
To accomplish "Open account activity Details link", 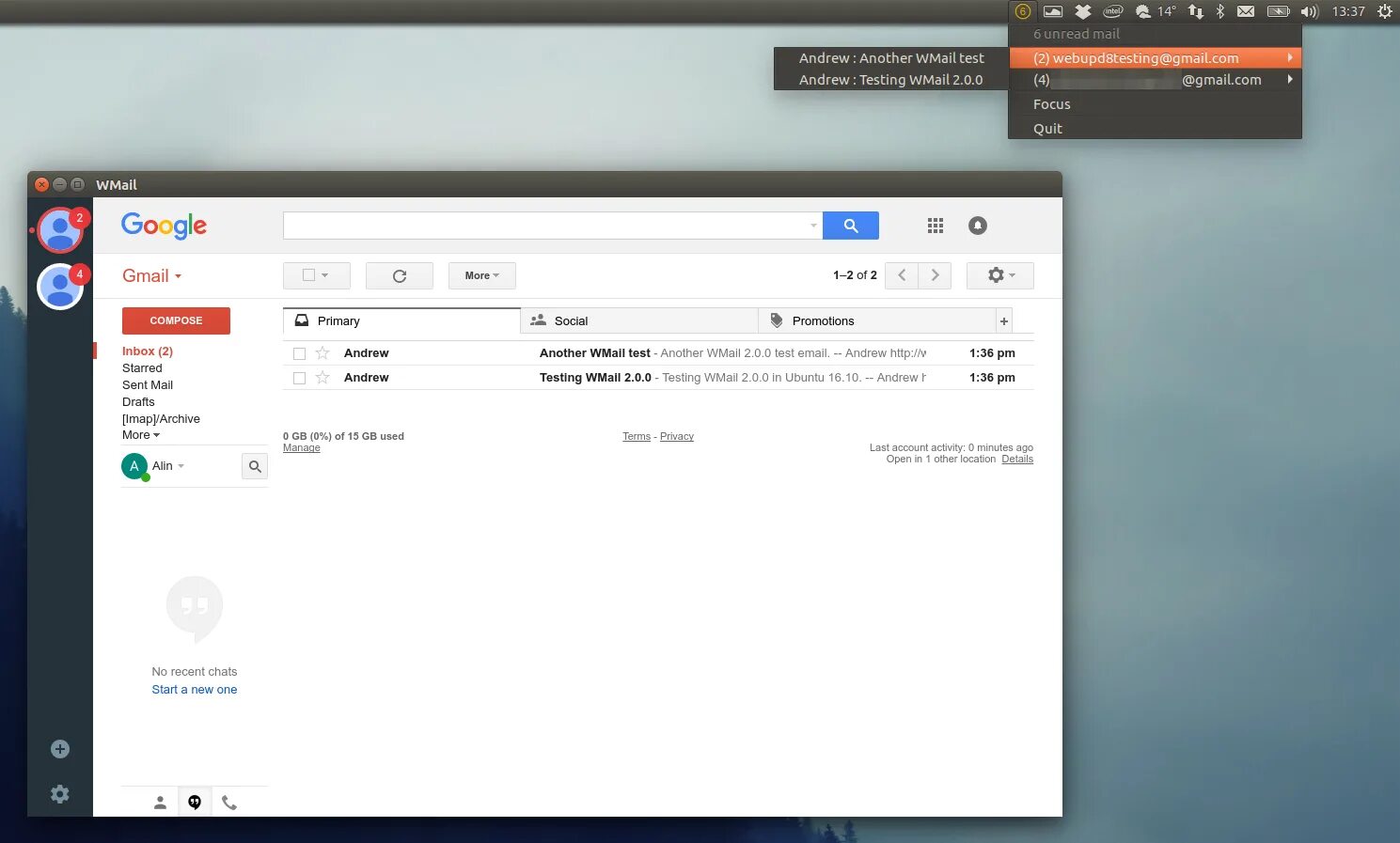I will click(1017, 460).
